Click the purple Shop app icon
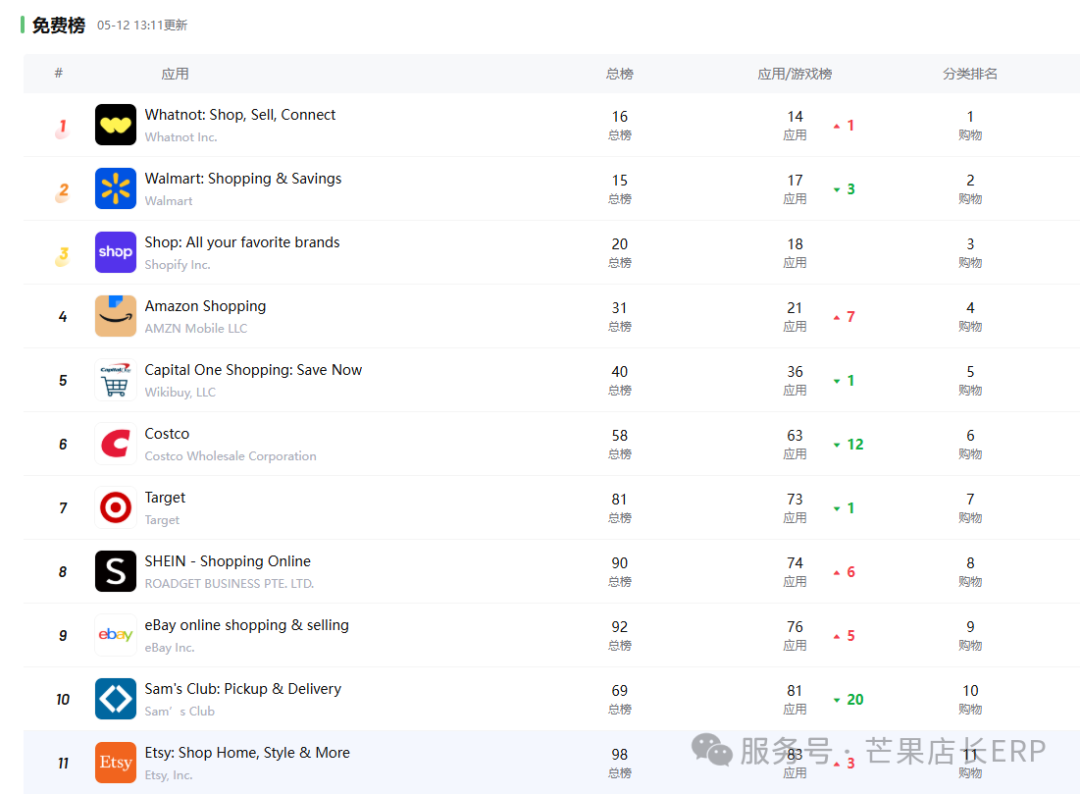 (x=115, y=252)
